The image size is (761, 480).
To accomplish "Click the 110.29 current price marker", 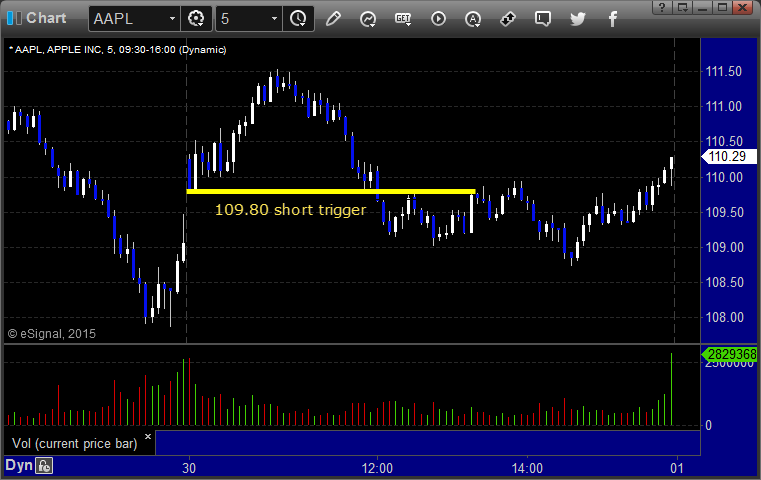I will point(729,156).
